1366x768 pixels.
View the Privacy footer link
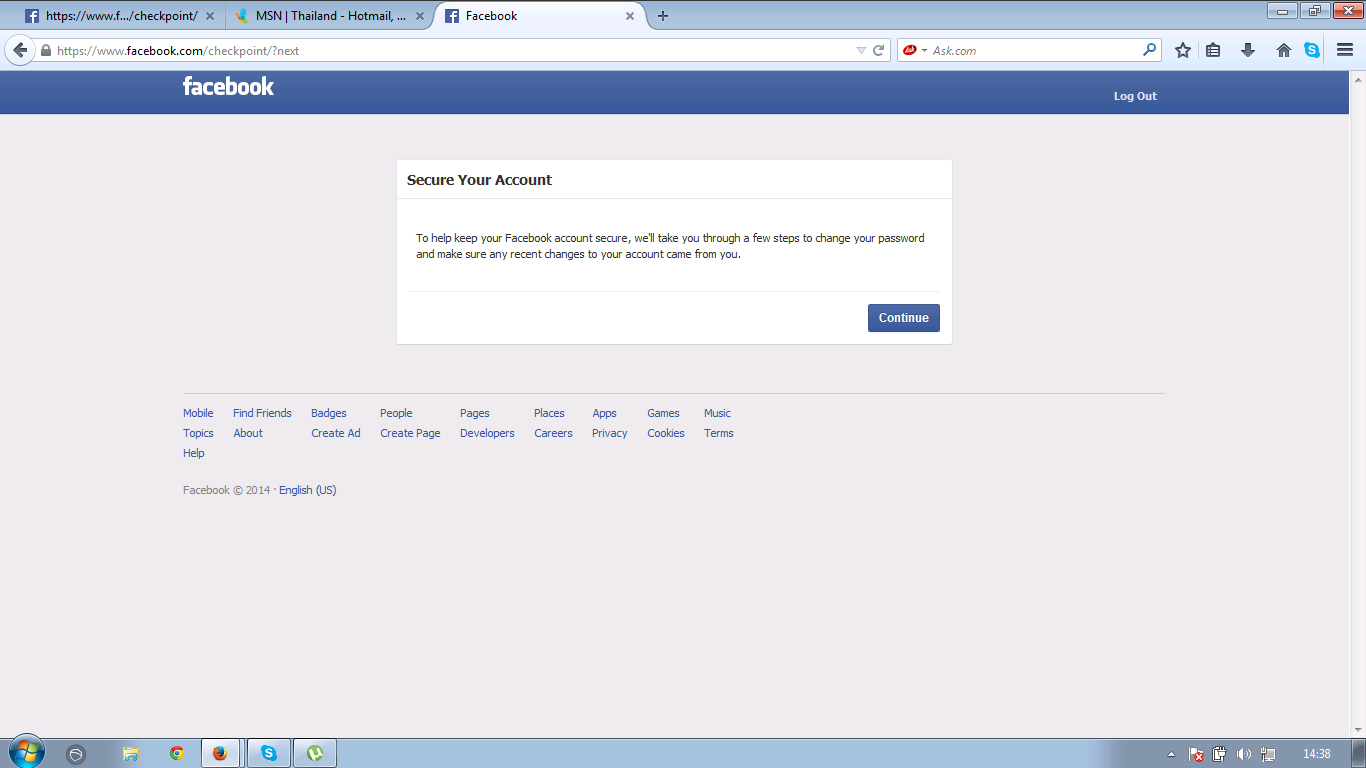point(610,433)
